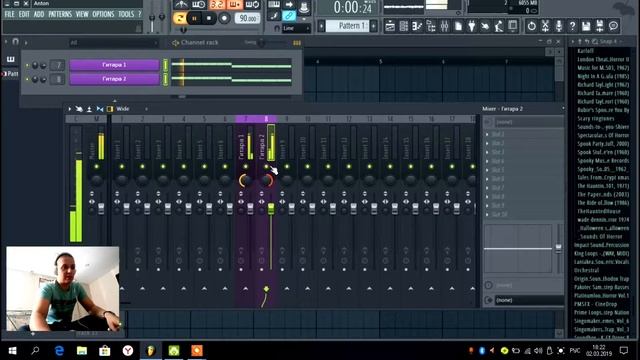Expand the Slot 1 effect arrow
Image resolution: width=640 pixels, height=360 pixels.
tap(487, 134)
